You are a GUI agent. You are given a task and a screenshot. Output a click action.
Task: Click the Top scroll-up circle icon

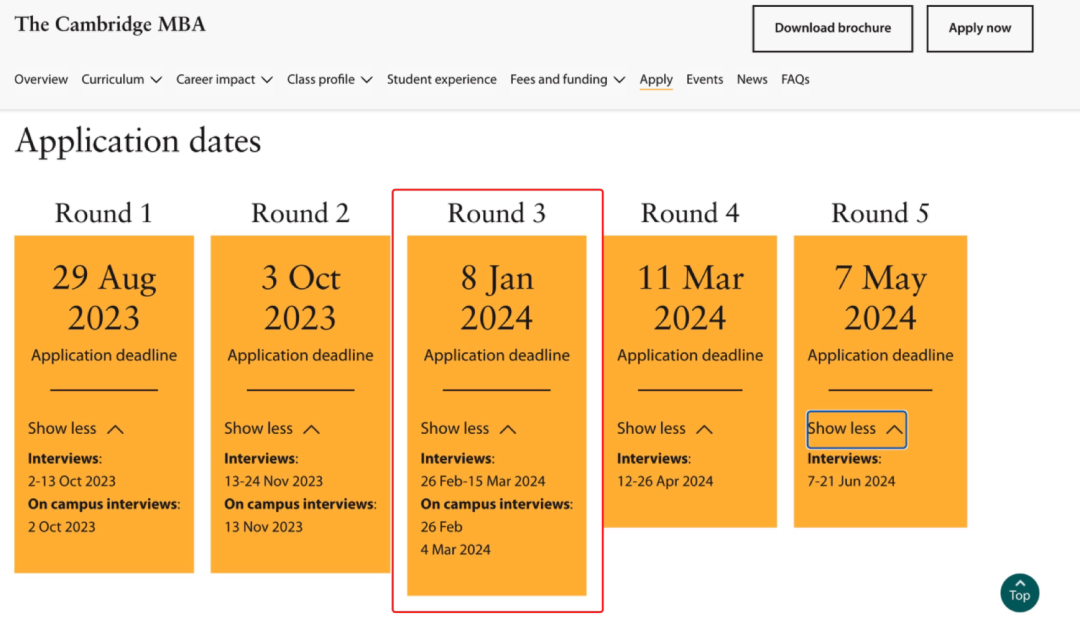pyautogui.click(x=1019, y=592)
